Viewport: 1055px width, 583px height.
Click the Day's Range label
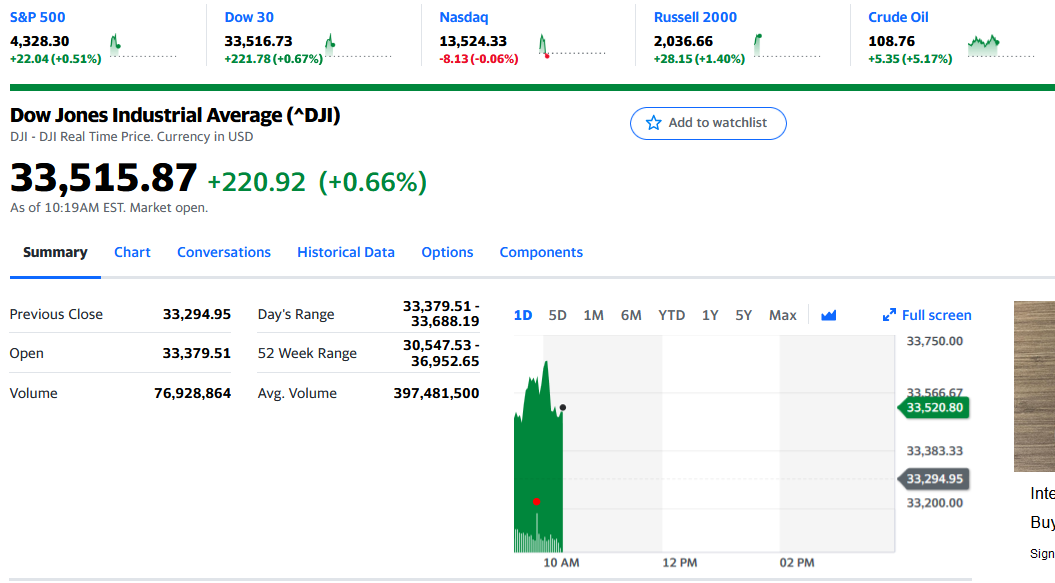pyautogui.click(x=296, y=314)
